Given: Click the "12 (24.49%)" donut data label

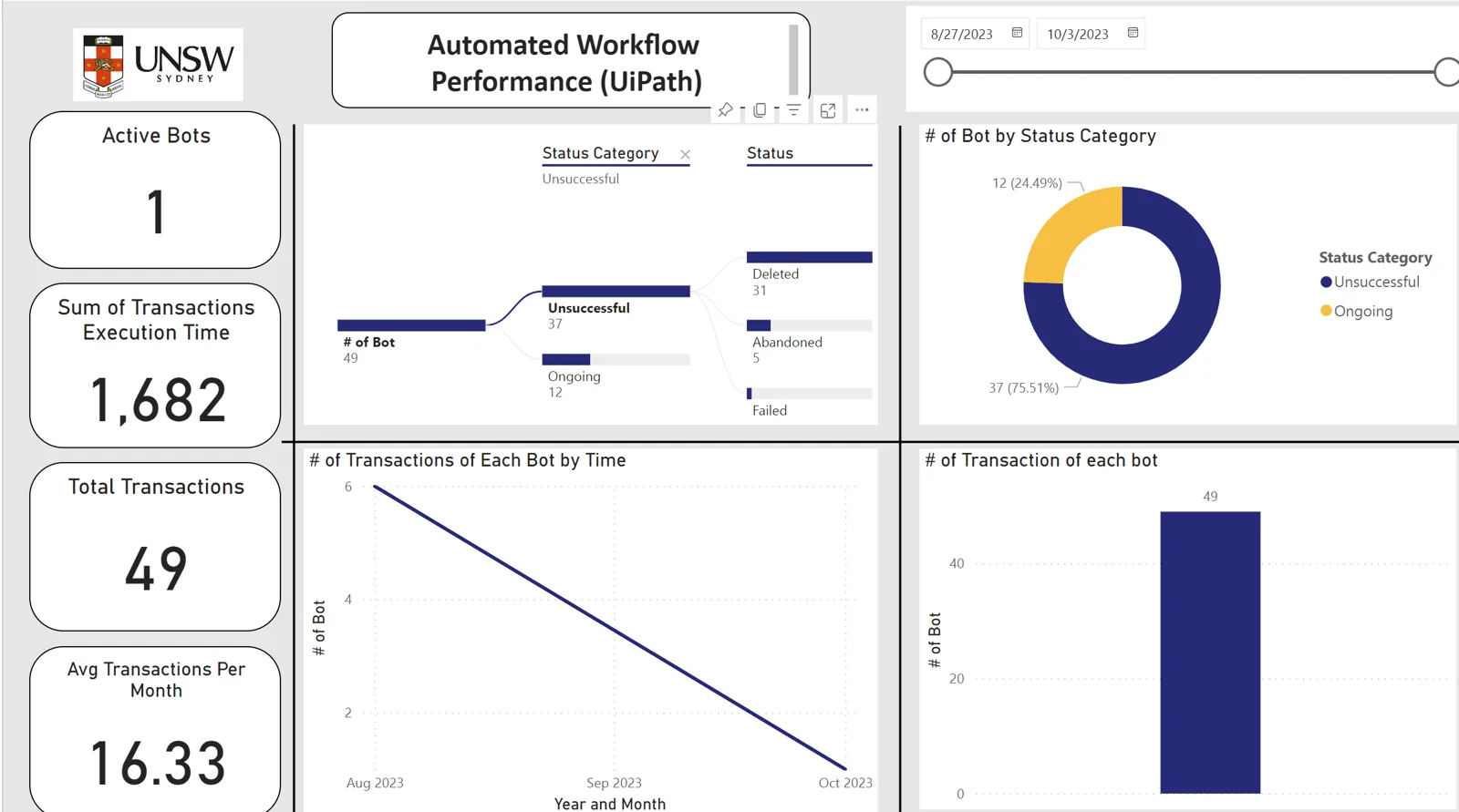Looking at the screenshot, I should tap(1027, 183).
